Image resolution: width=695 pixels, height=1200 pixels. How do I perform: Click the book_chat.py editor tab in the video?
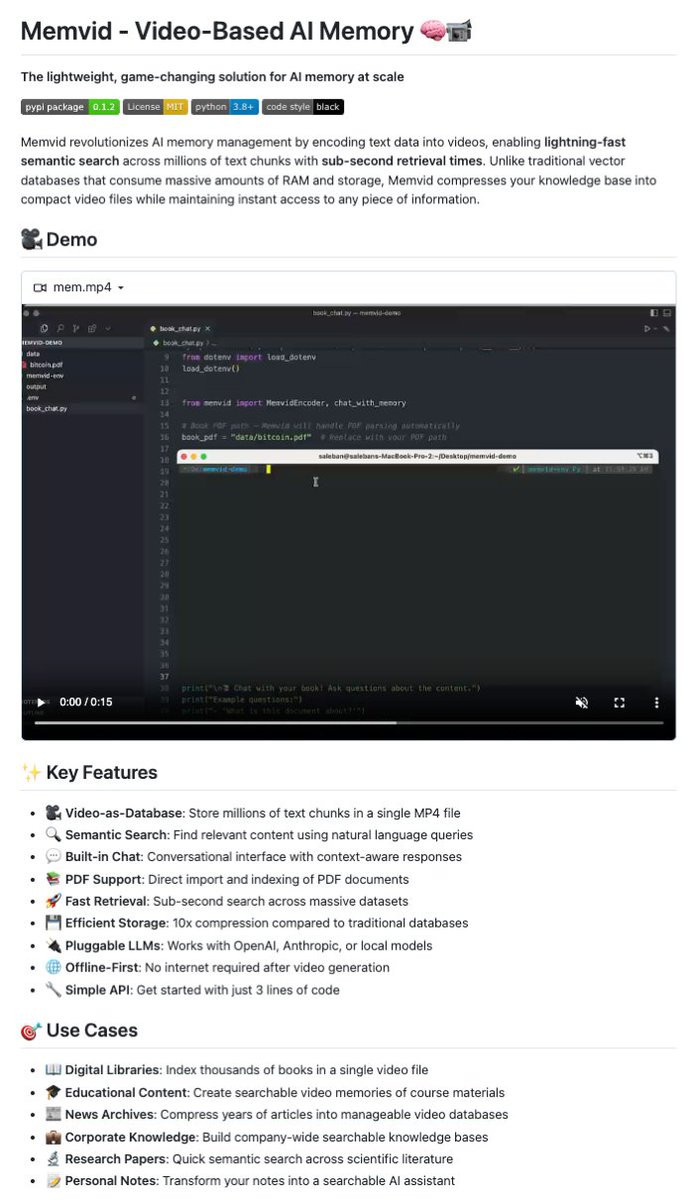[178, 328]
